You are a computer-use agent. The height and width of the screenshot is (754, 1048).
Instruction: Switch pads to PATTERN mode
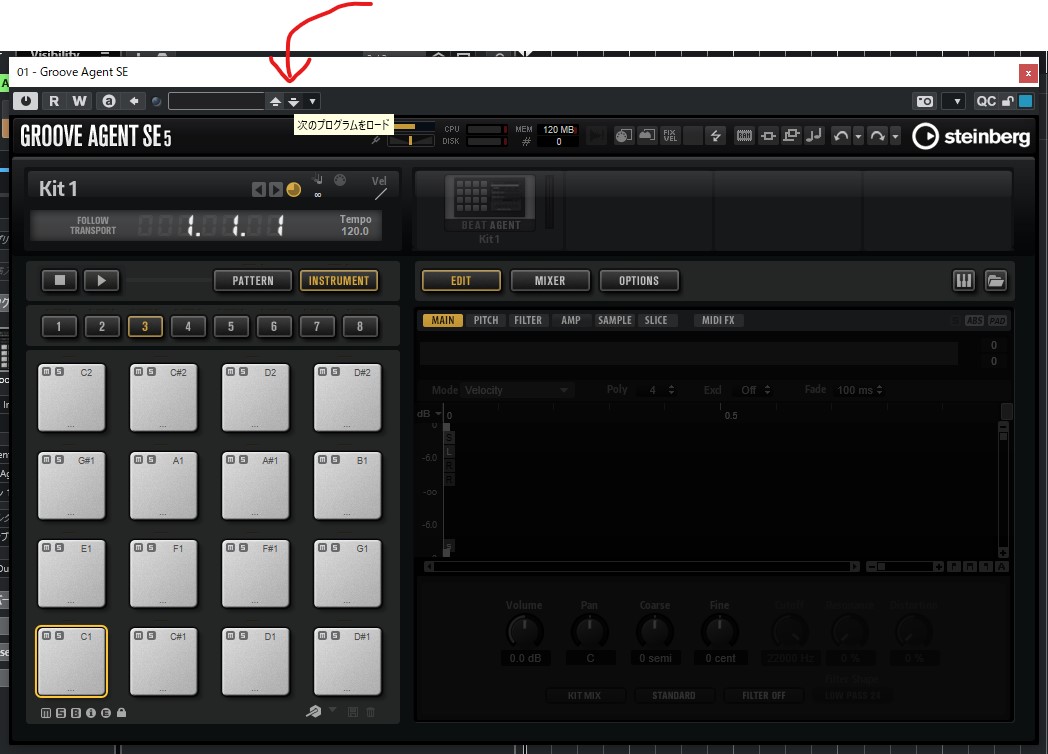[x=253, y=281]
